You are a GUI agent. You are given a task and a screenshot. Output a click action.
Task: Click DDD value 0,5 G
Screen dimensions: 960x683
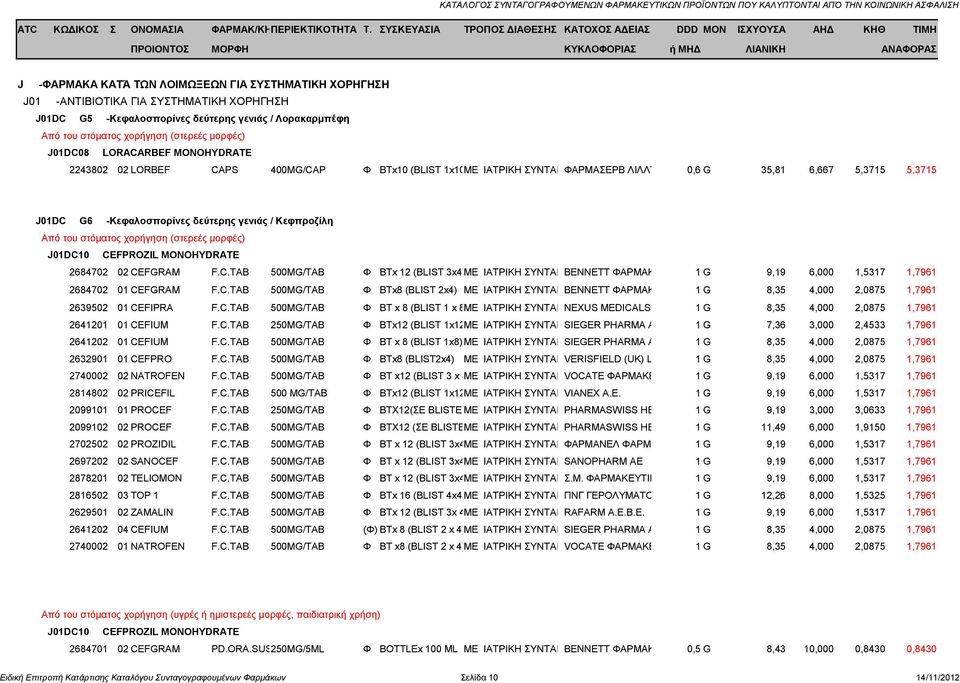(699, 649)
